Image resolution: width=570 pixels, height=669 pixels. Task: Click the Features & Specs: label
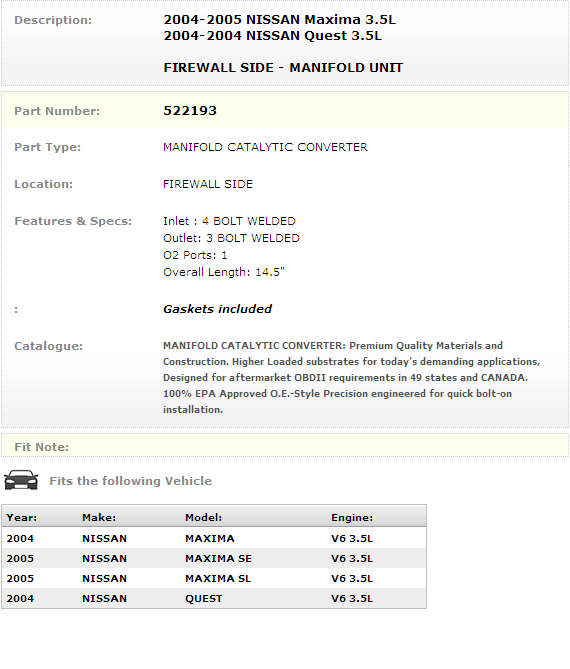[x=73, y=221]
